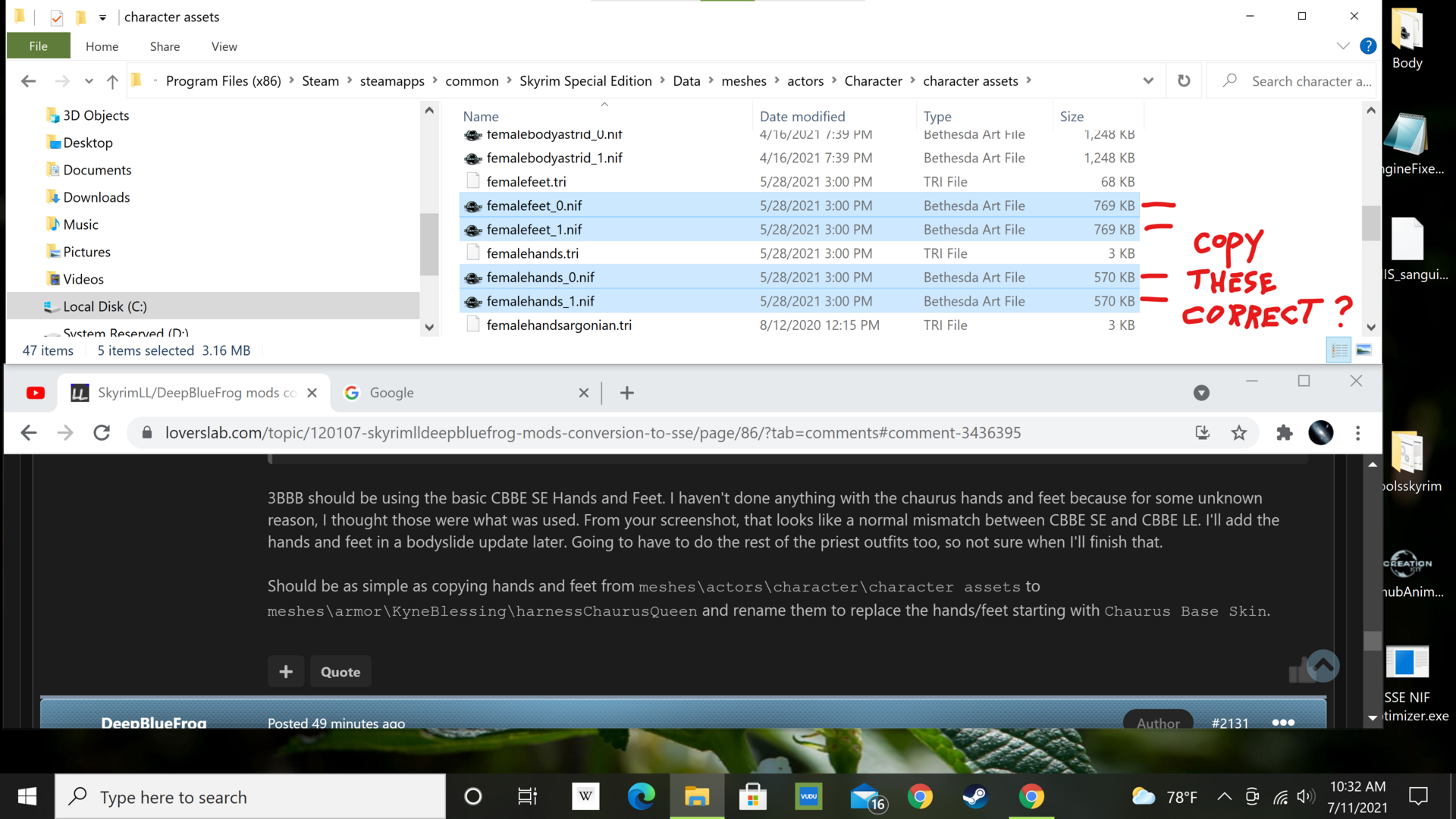Click the file list vertical scrollbar thumb
1456x819 pixels.
[x=1370, y=223]
